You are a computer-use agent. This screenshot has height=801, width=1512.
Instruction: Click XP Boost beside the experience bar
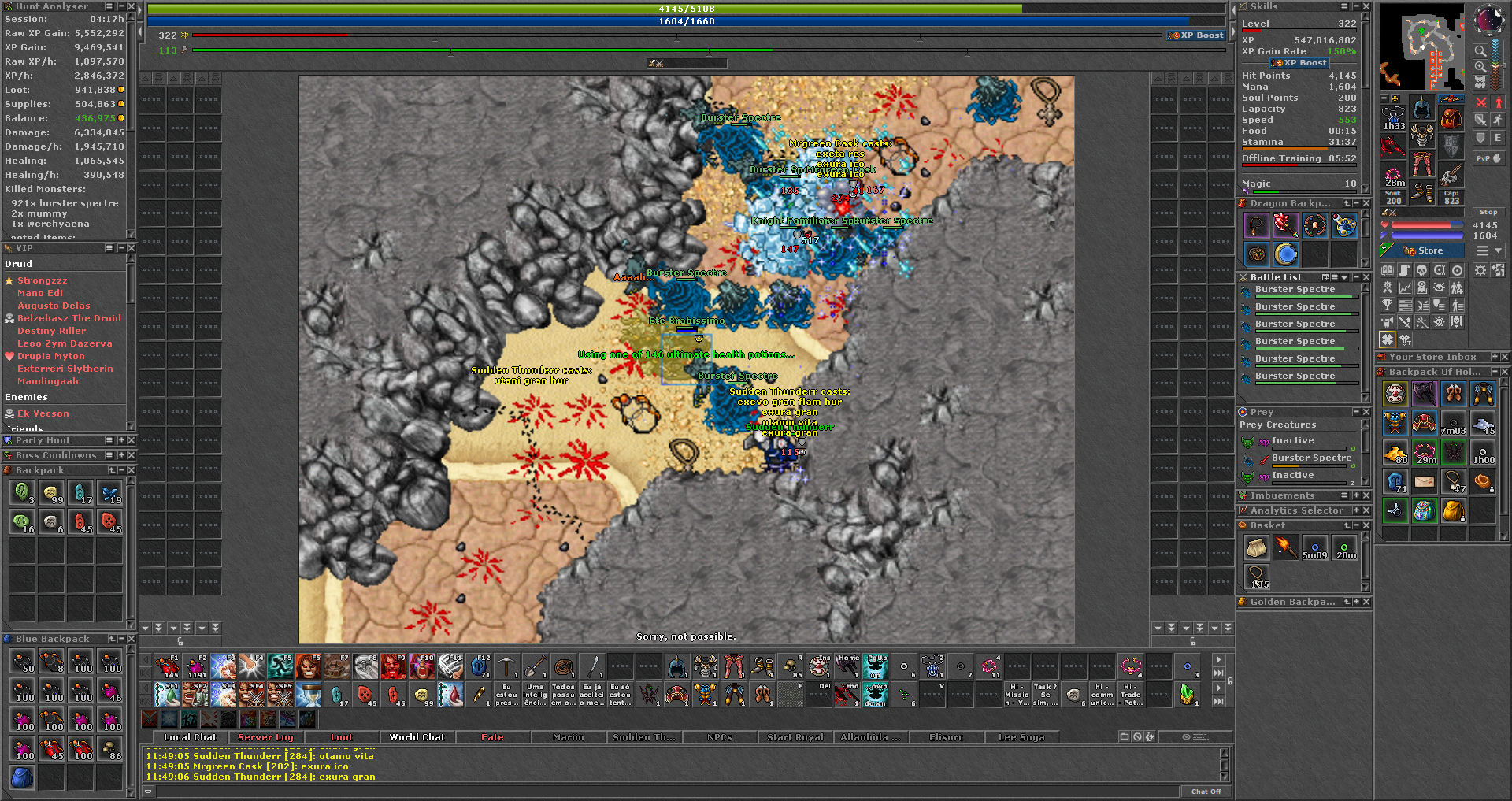[1195, 35]
